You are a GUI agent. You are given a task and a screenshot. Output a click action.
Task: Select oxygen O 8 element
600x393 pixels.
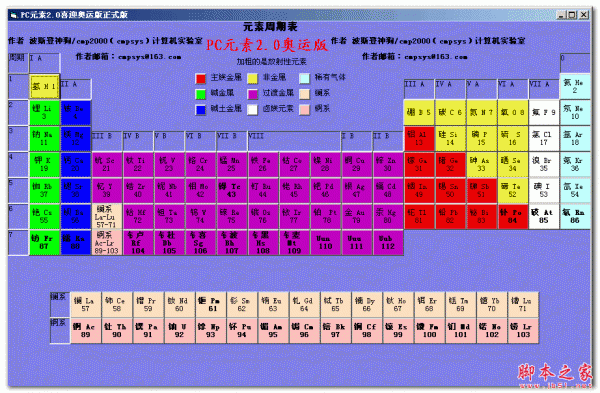pyautogui.click(x=513, y=113)
